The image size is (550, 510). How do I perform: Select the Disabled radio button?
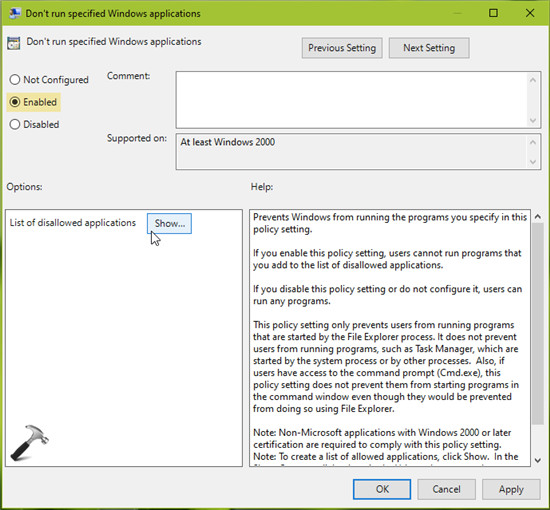point(15,124)
